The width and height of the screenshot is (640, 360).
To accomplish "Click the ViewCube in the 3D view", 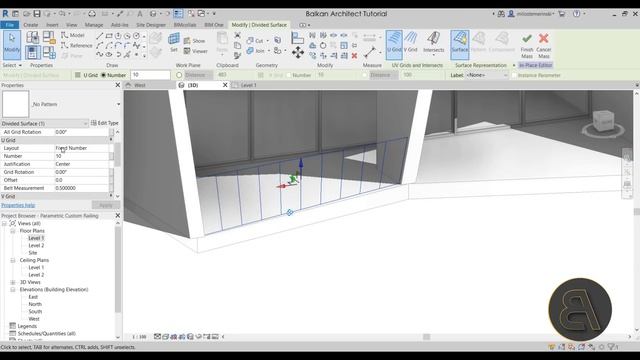I will tap(603, 121).
